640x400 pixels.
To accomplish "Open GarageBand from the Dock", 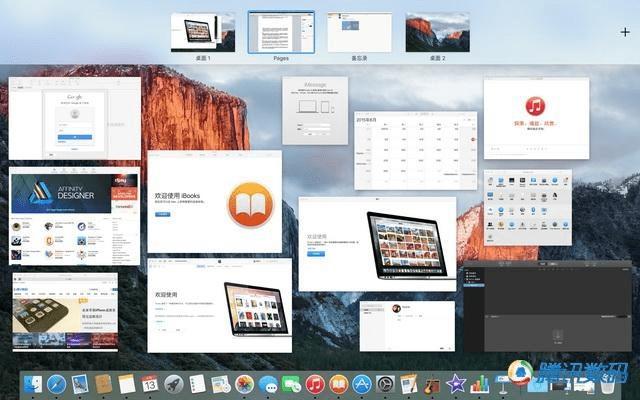I will click(x=432, y=384).
